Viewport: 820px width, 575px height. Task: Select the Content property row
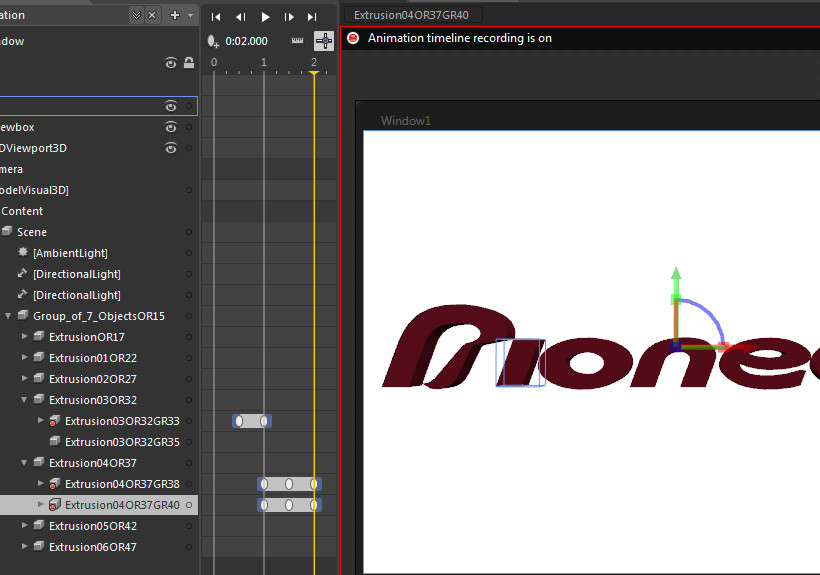22,211
